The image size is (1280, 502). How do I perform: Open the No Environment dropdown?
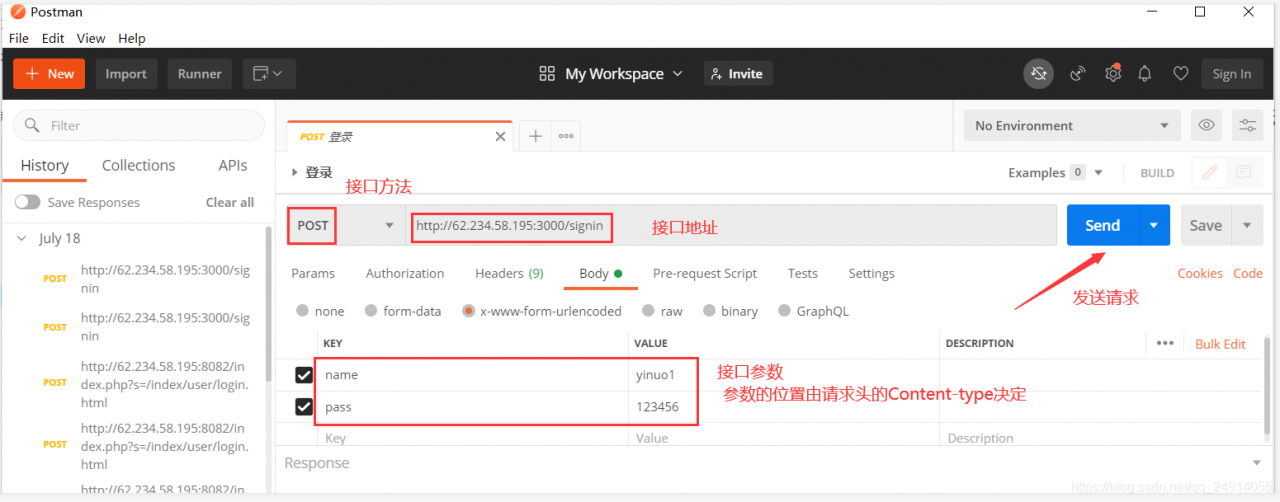tap(1071, 126)
